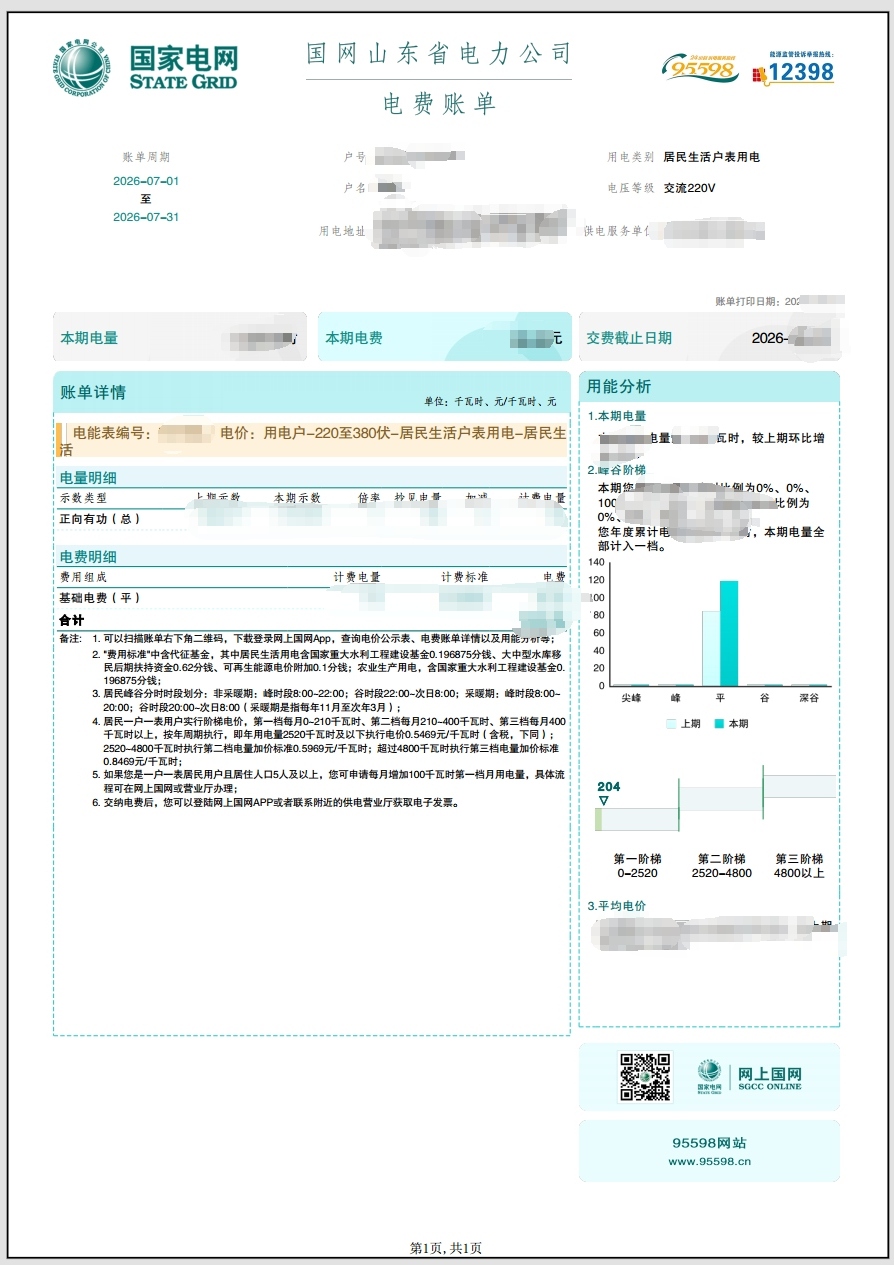Click the 计费标准 column header

465,577
